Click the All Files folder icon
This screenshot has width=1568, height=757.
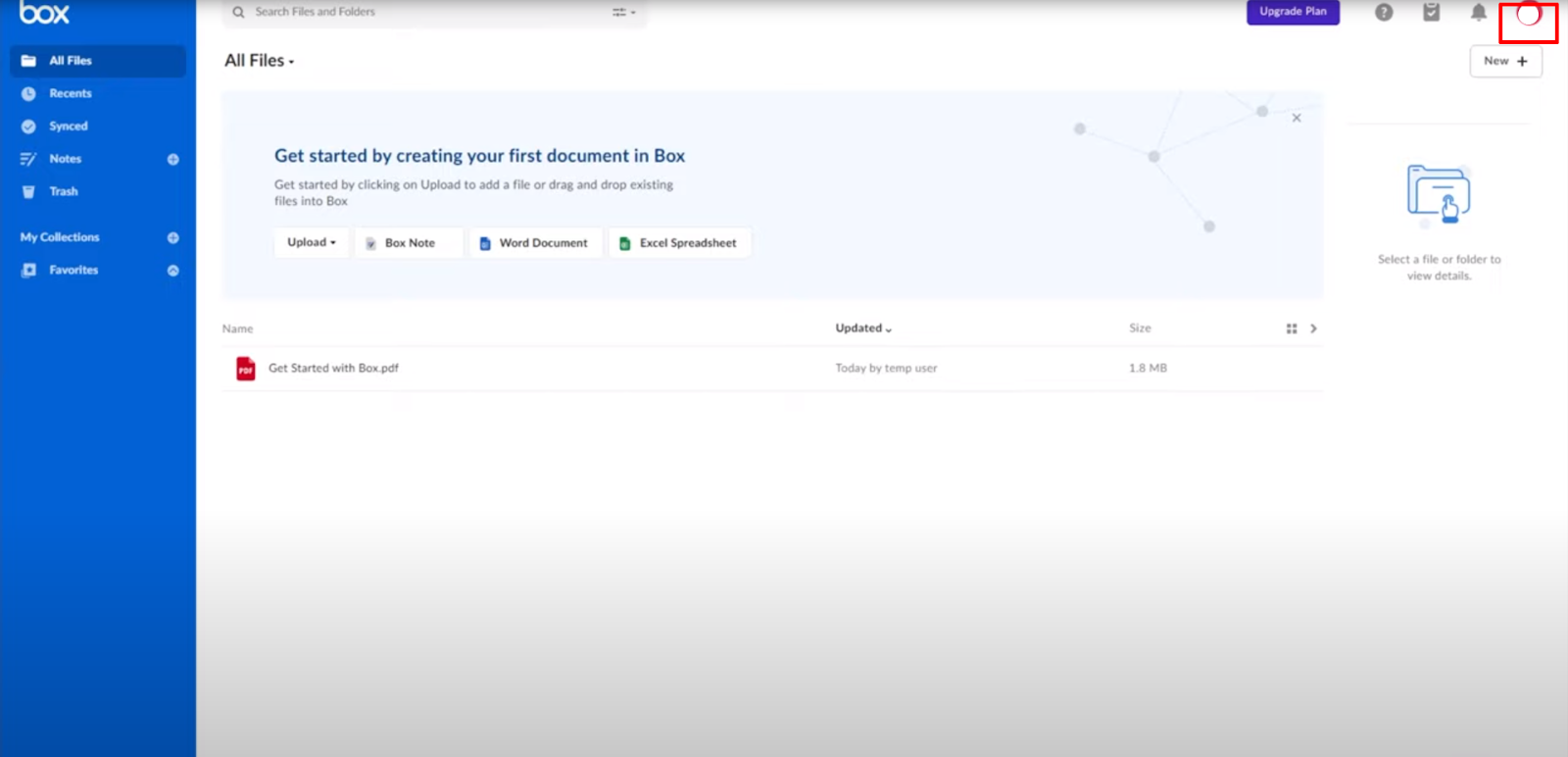pyautogui.click(x=28, y=61)
